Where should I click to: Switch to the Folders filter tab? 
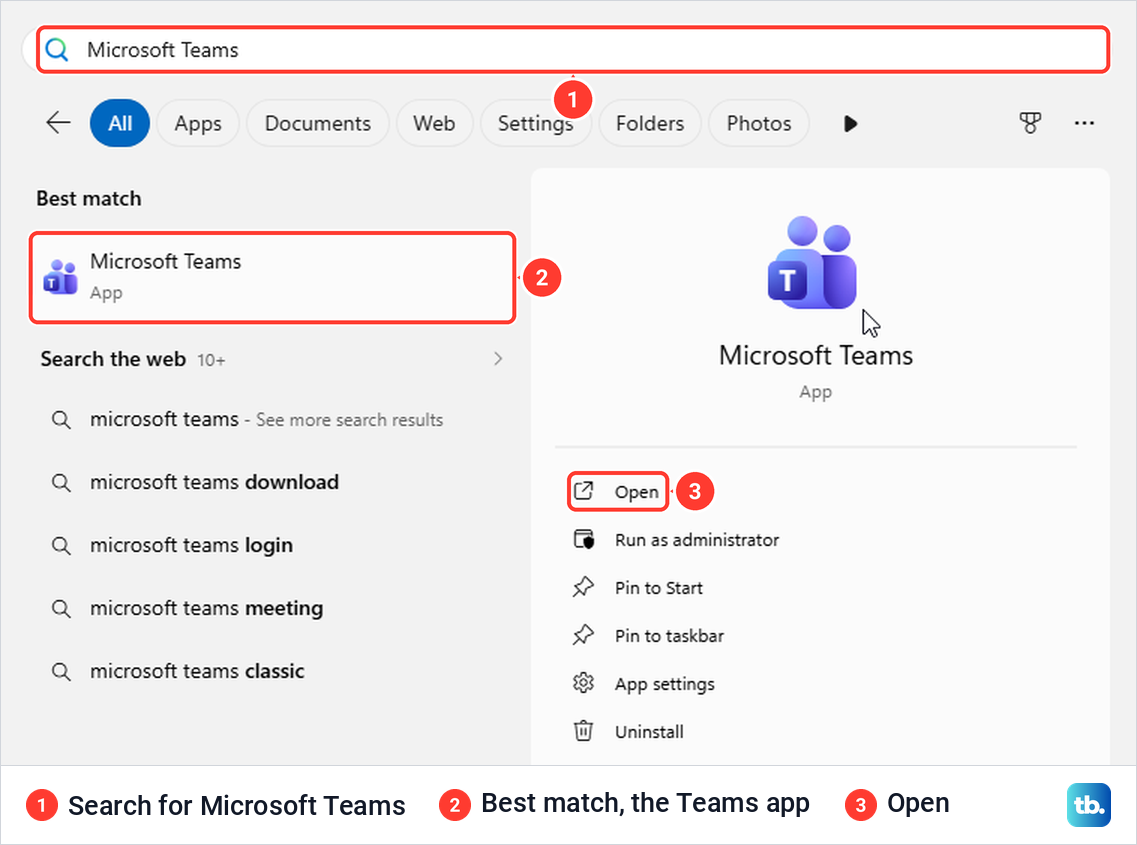tap(650, 123)
